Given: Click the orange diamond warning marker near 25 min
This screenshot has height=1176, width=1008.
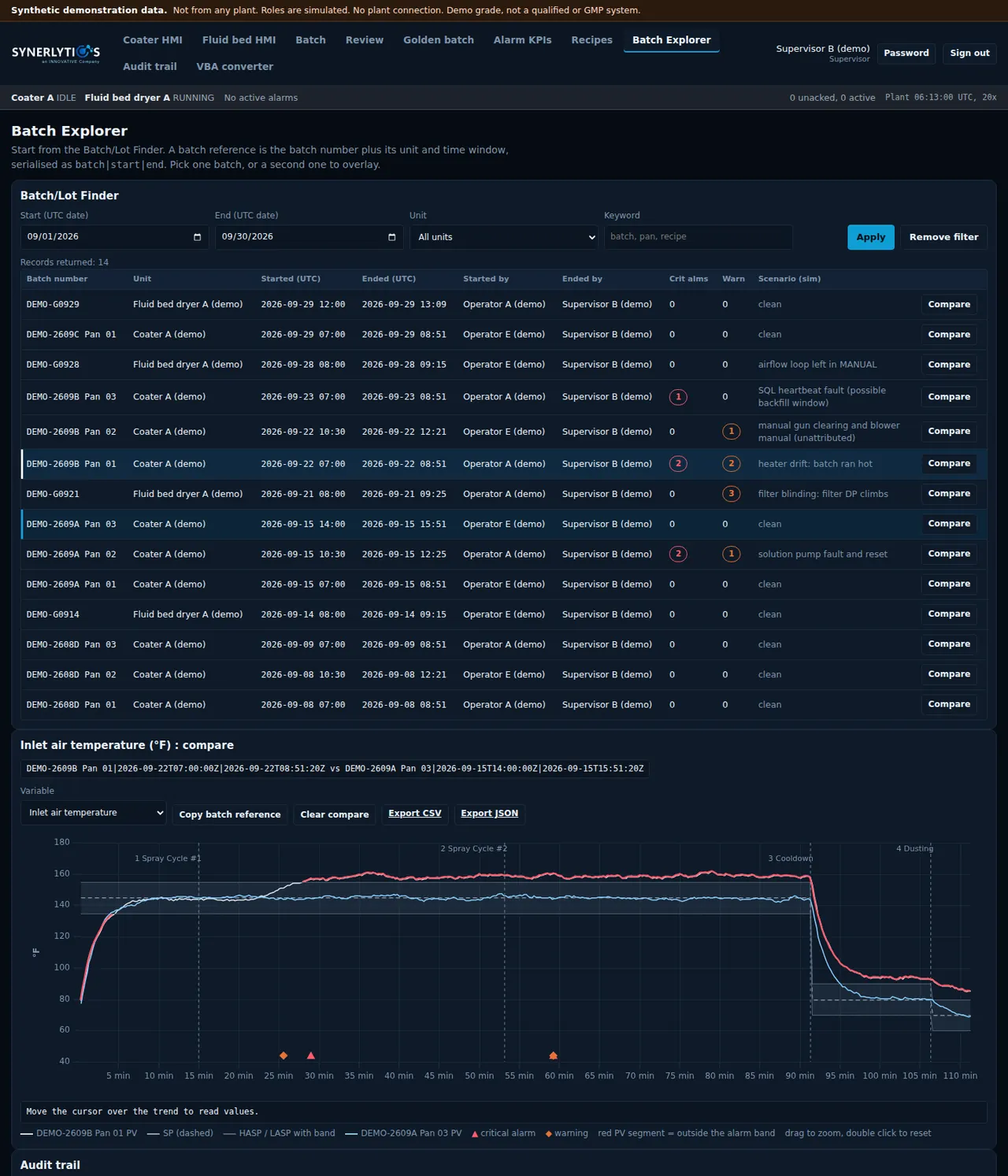Looking at the screenshot, I should point(283,1055).
